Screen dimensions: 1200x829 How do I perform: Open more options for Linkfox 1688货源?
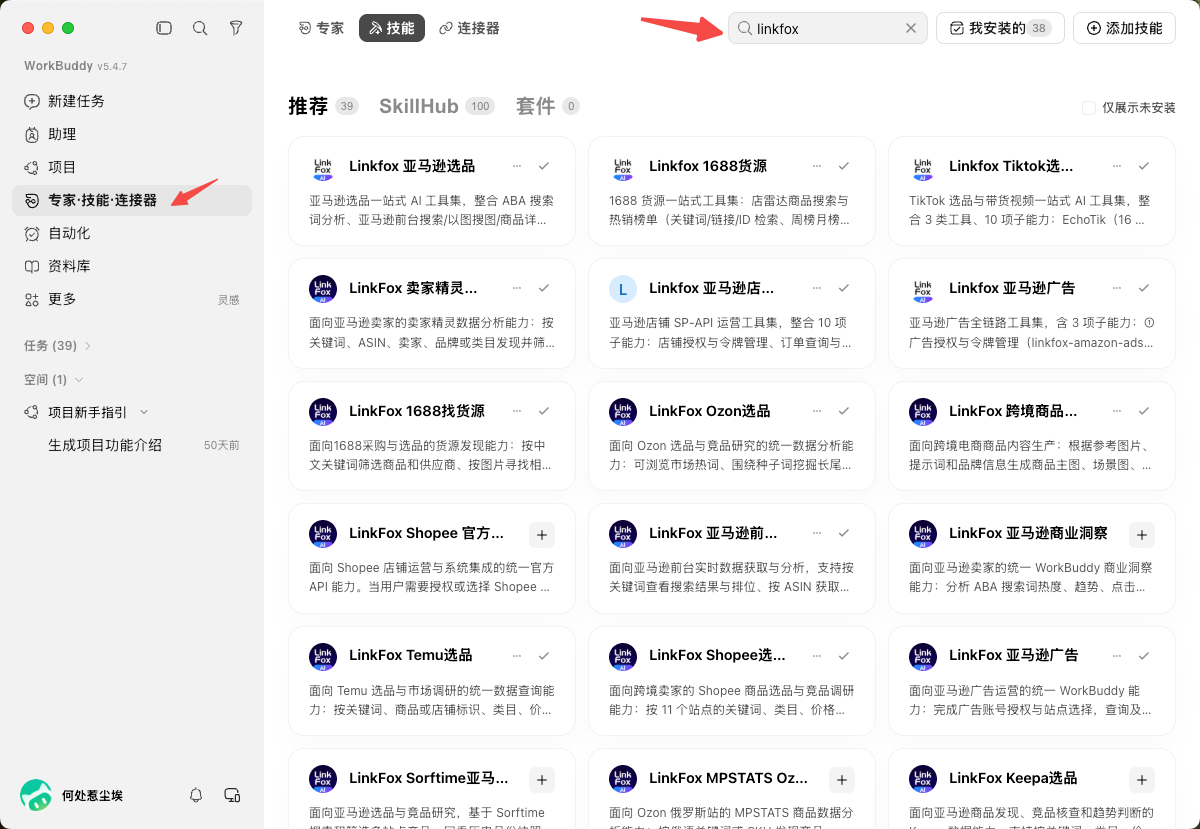(817, 166)
